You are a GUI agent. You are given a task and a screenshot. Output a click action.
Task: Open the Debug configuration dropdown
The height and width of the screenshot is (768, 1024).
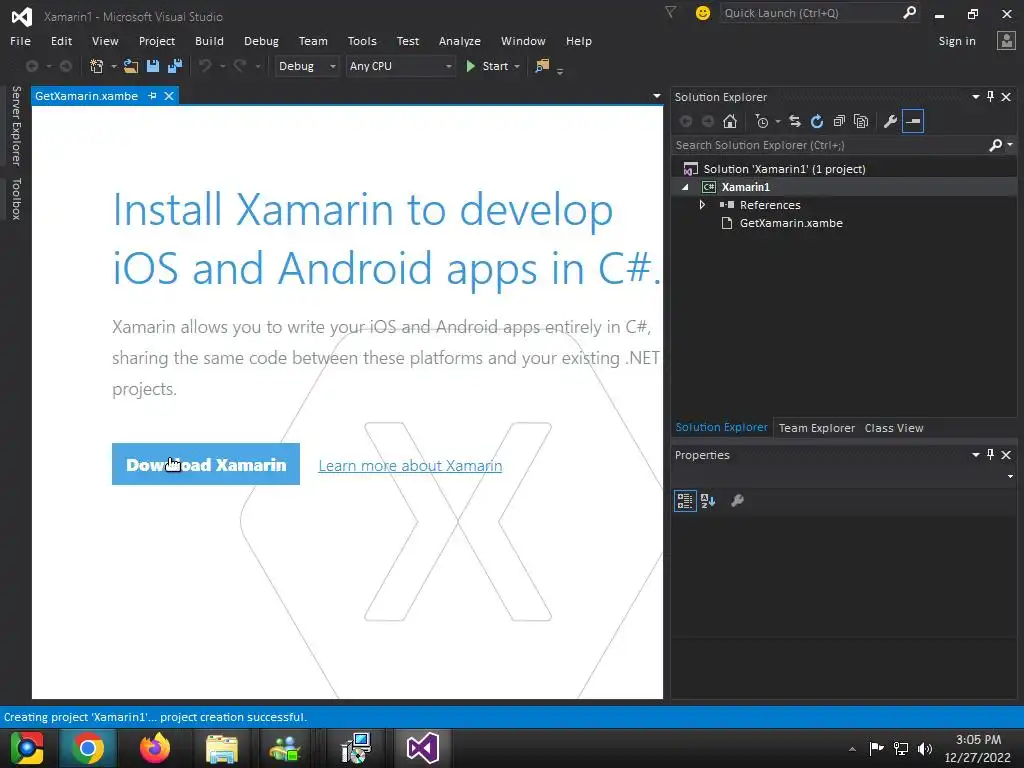(306, 66)
